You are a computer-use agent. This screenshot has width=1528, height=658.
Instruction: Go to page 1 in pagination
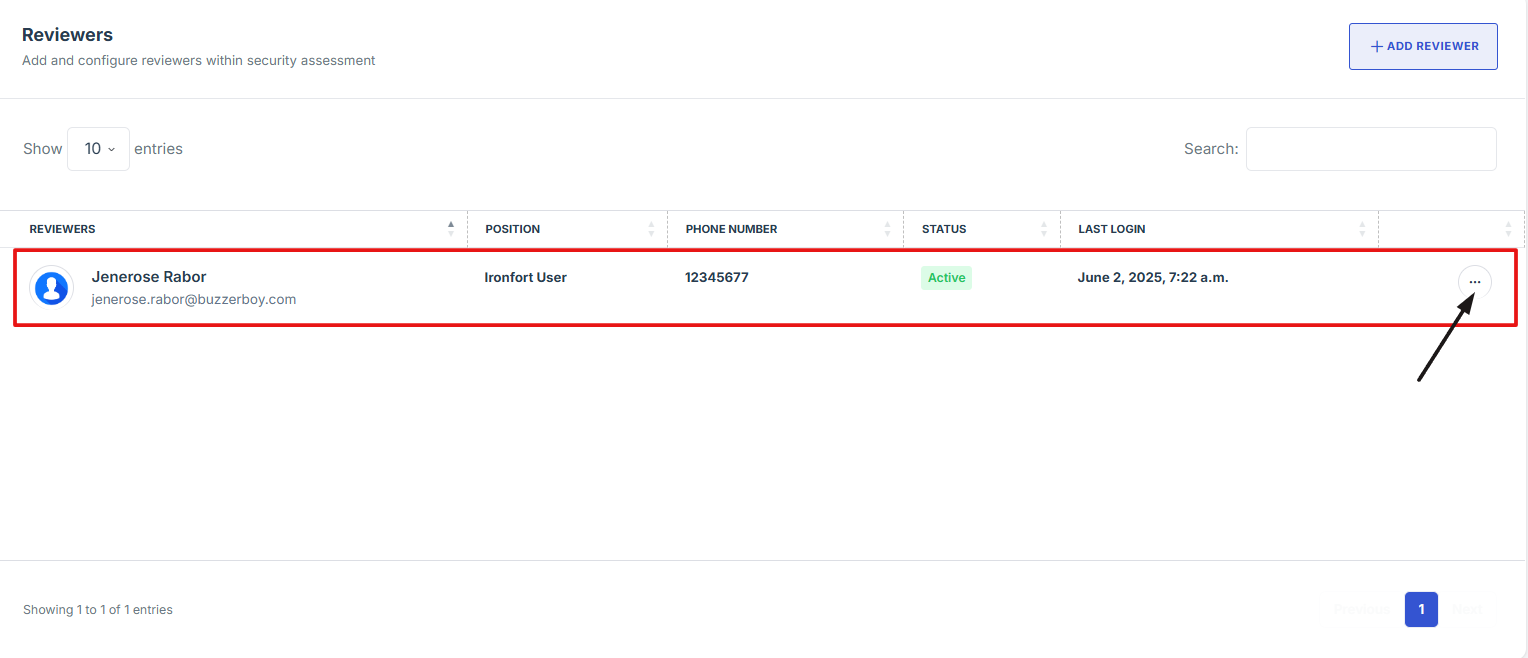(1421, 609)
